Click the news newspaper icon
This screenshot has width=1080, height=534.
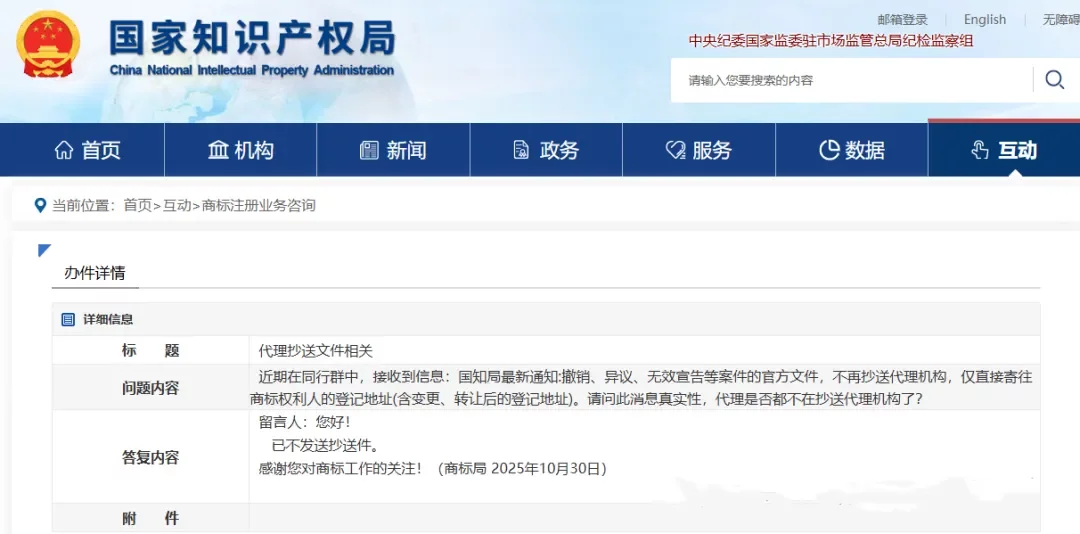[370, 150]
